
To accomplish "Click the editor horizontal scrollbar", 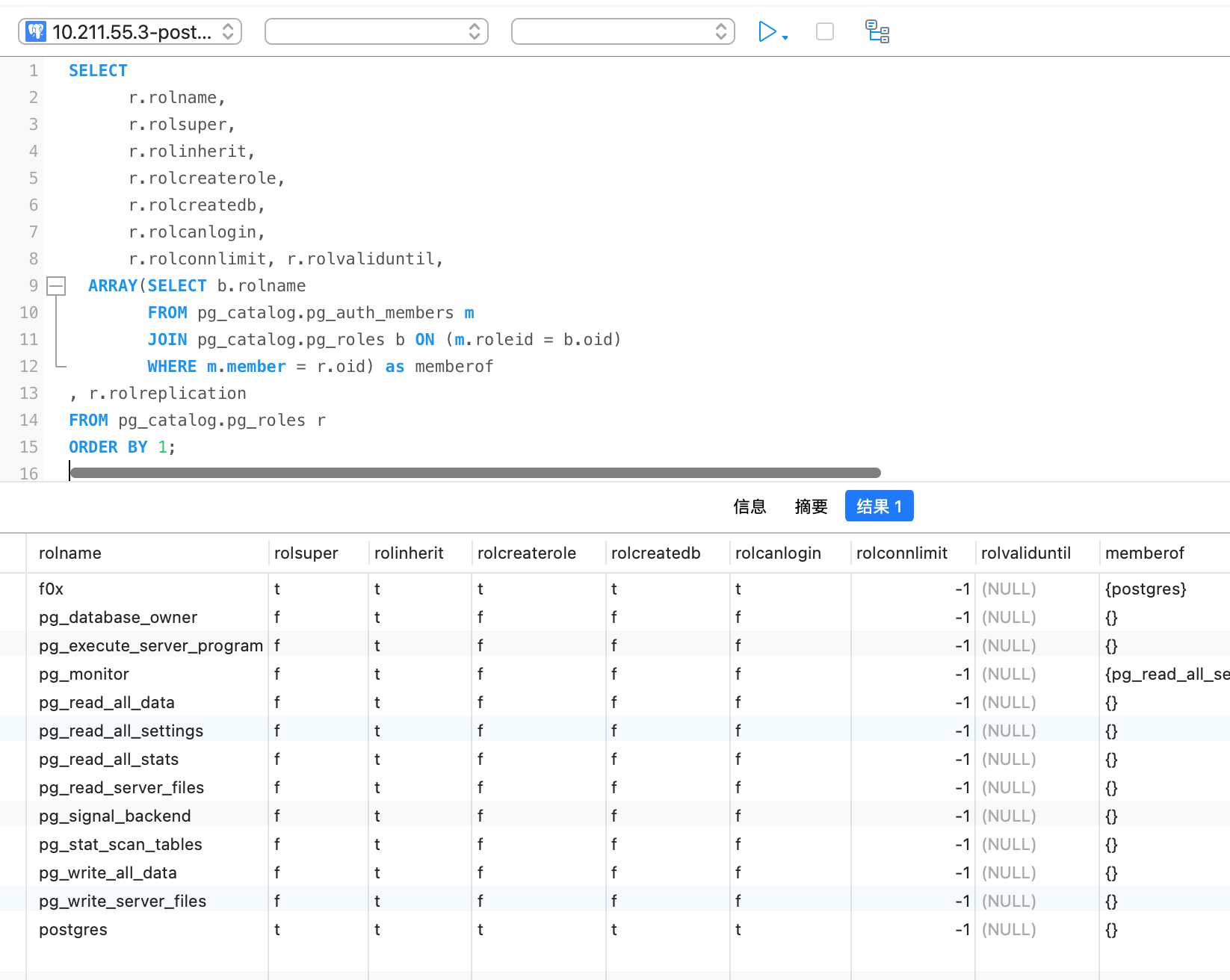I will click(475, 473).
